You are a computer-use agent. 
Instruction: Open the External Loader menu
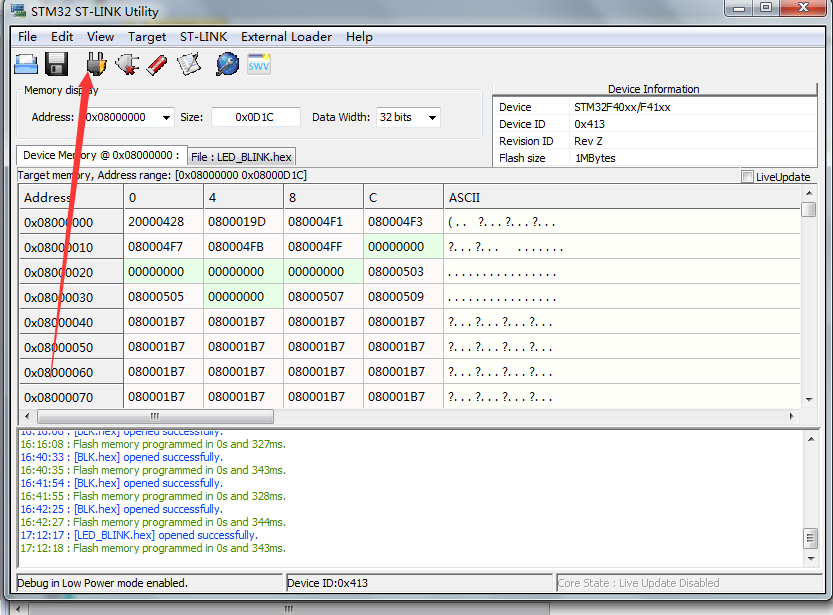pyautogui.click(x=286, y=37)
